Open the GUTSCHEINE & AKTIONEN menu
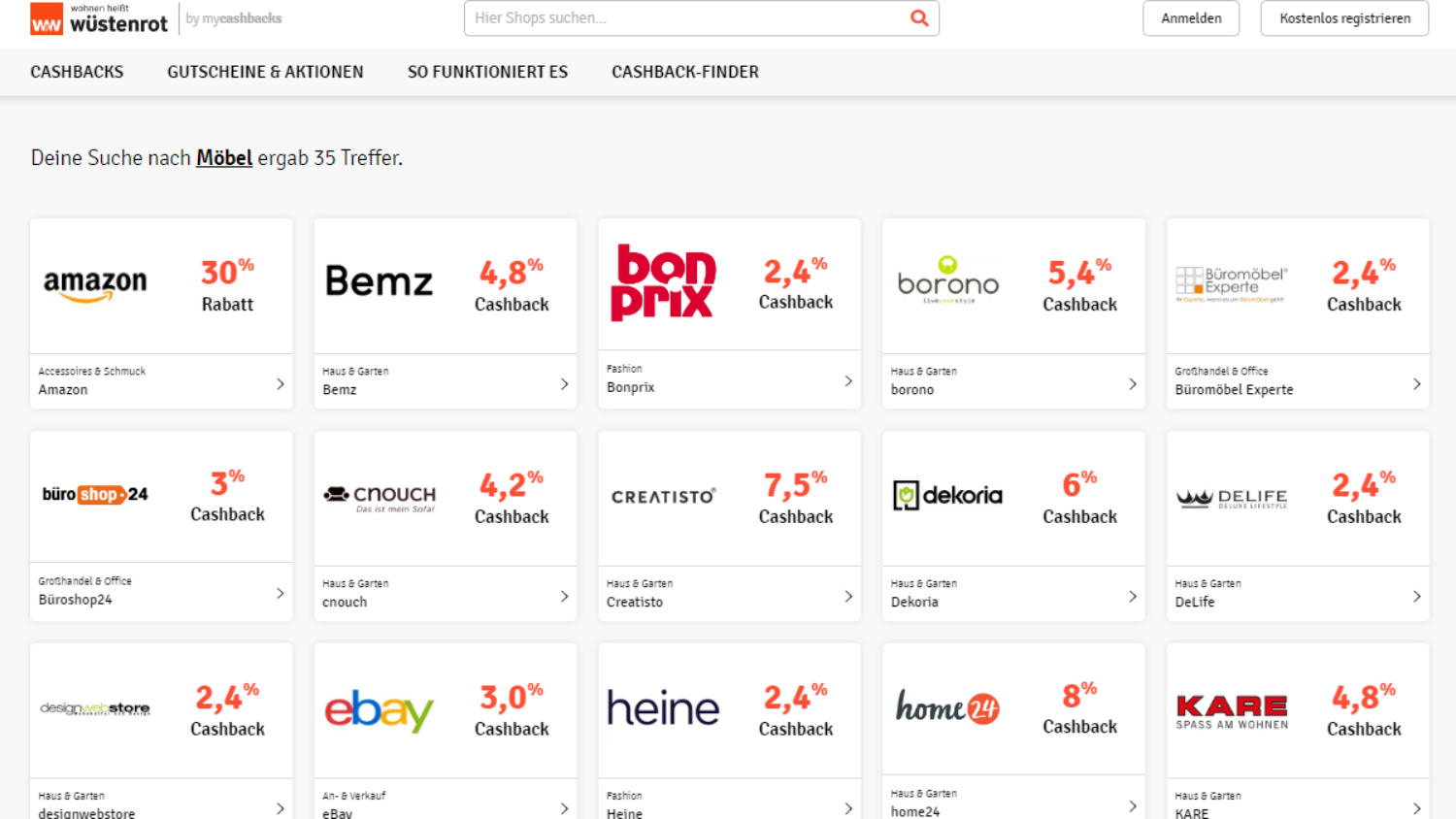Image resolution: width=1456 pixels, height=819 pixels. (265, 72)
